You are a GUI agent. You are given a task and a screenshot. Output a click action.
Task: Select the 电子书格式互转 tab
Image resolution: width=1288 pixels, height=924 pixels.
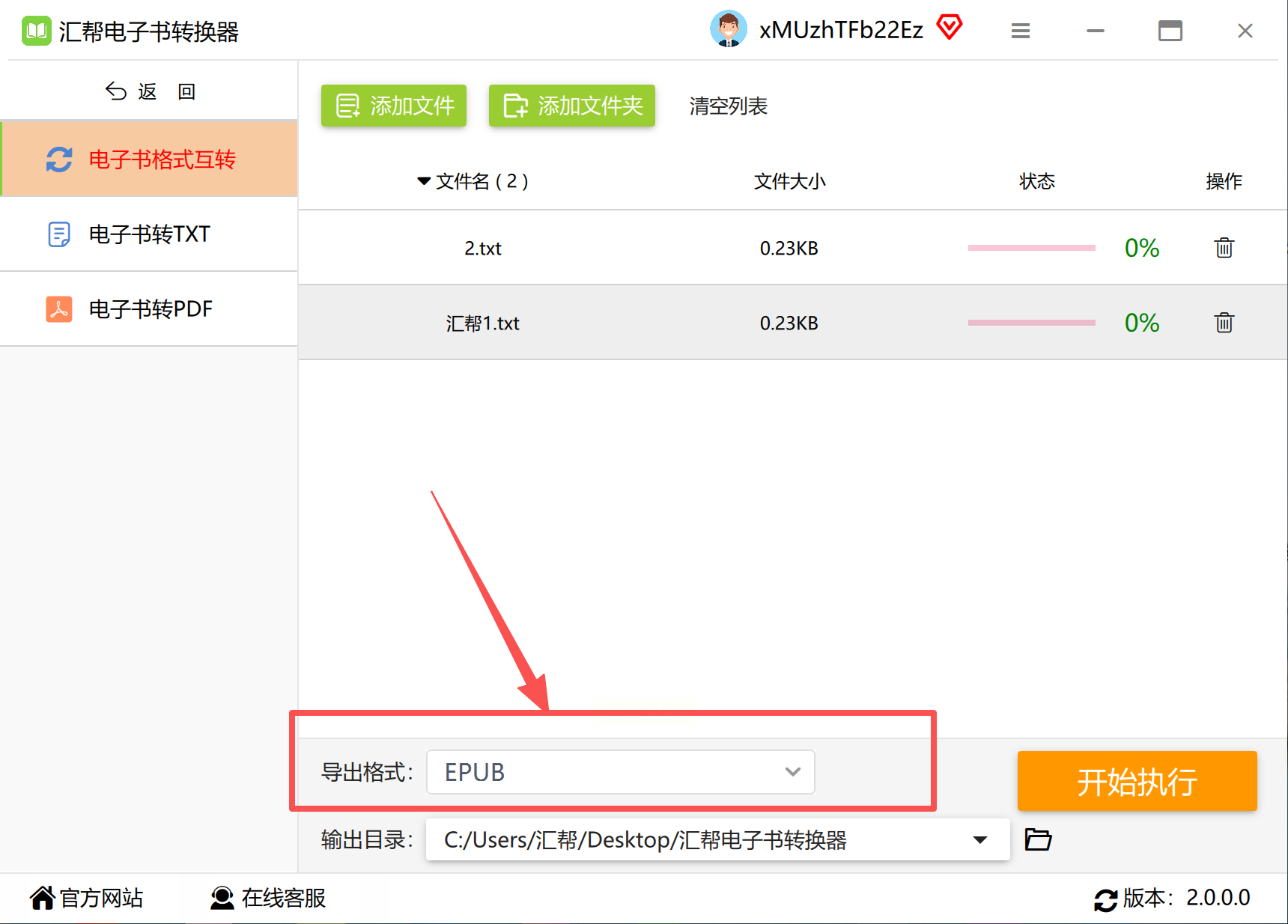(x=149, y=159)
